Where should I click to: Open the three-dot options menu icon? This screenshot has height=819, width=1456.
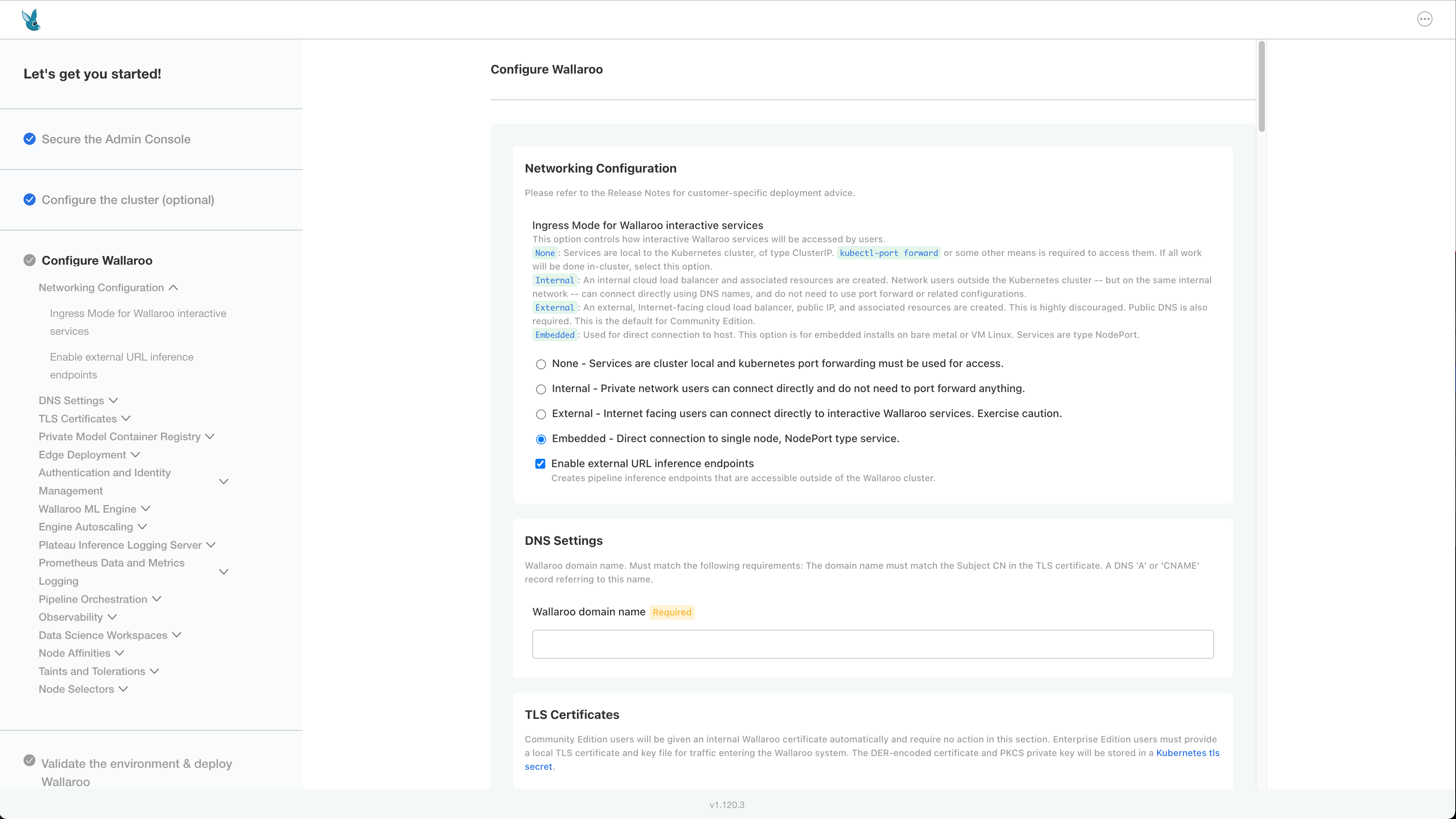pos(1425,19)
